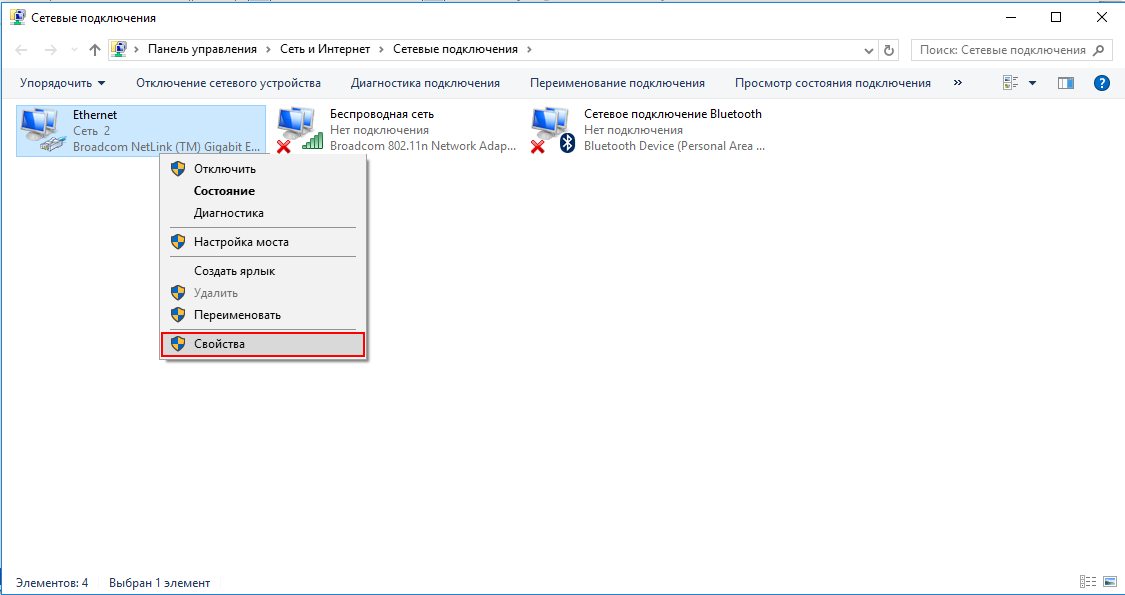Click Переименовать in the context menu
The image size is (1125, 595).
[x=237, y=315]
